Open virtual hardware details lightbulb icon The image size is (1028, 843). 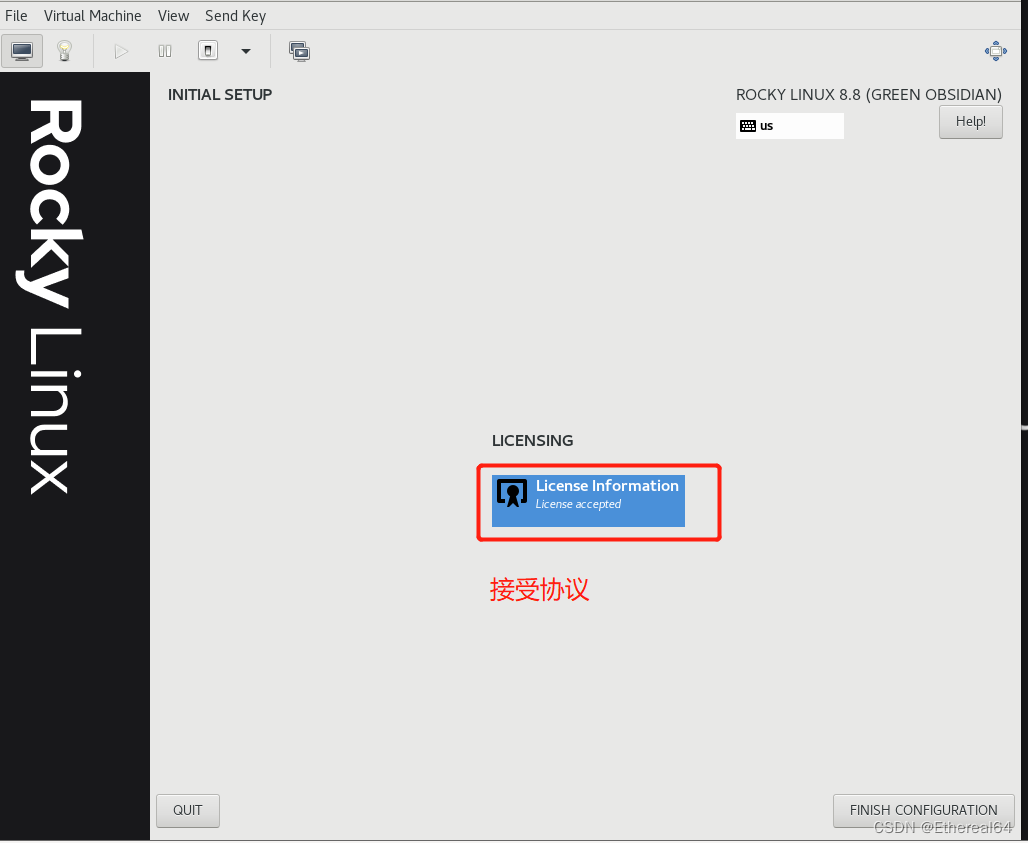coord(64,51)
